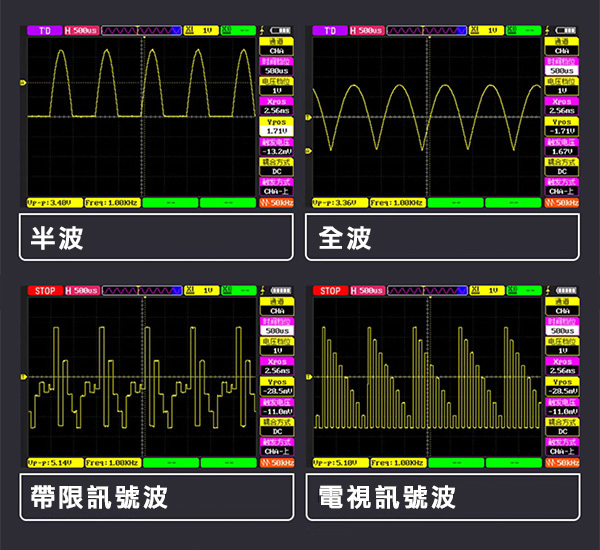Click the 50kHz signal icon on the full-wave (全波) scope
The image size is (600, 550).
[561, 203]
